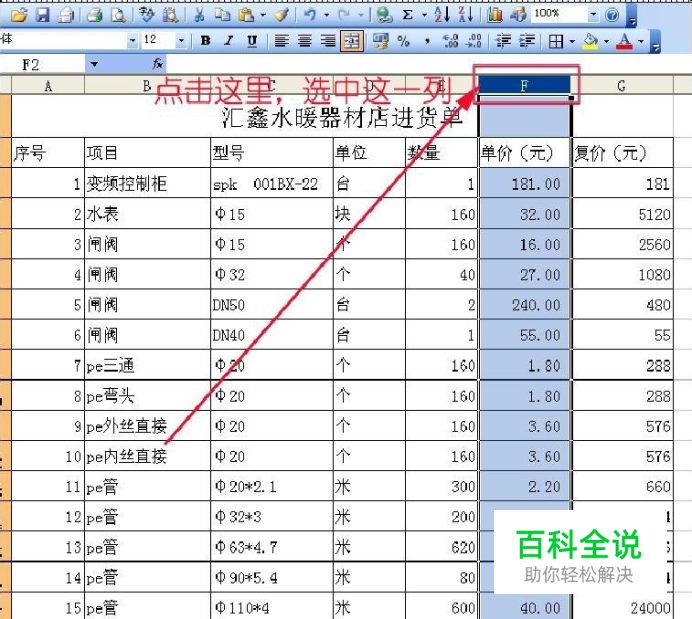Sort descending Z to A
This screenshot has width=692, height=619.
click(466, 15)
